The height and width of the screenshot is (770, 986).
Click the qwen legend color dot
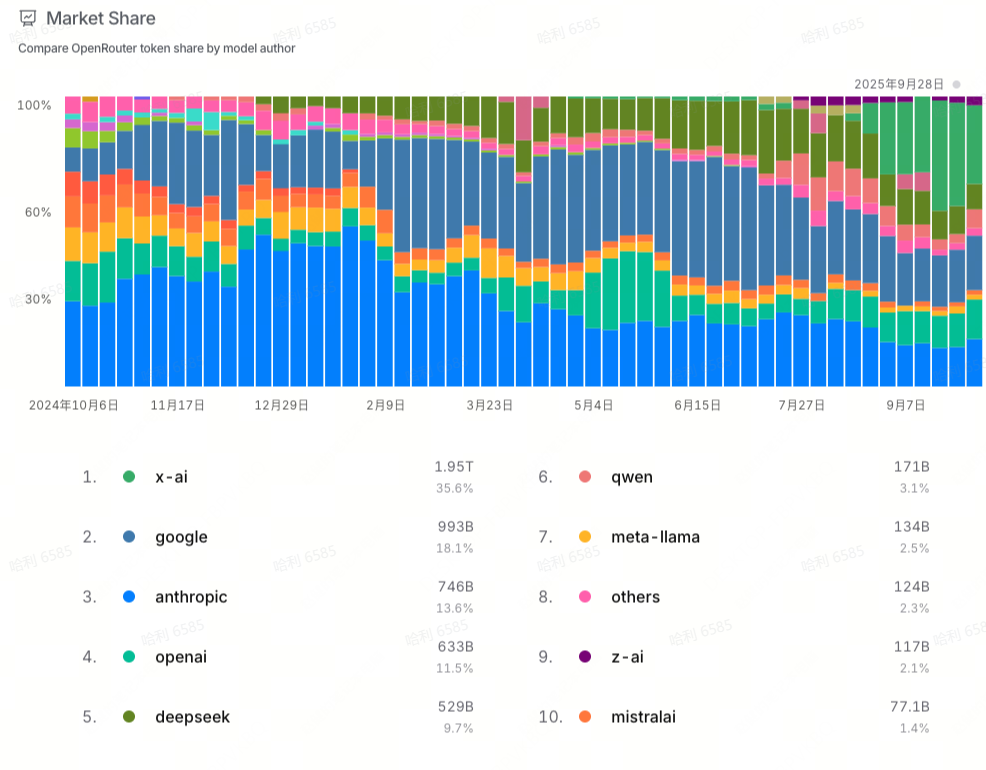click(585, 477)
